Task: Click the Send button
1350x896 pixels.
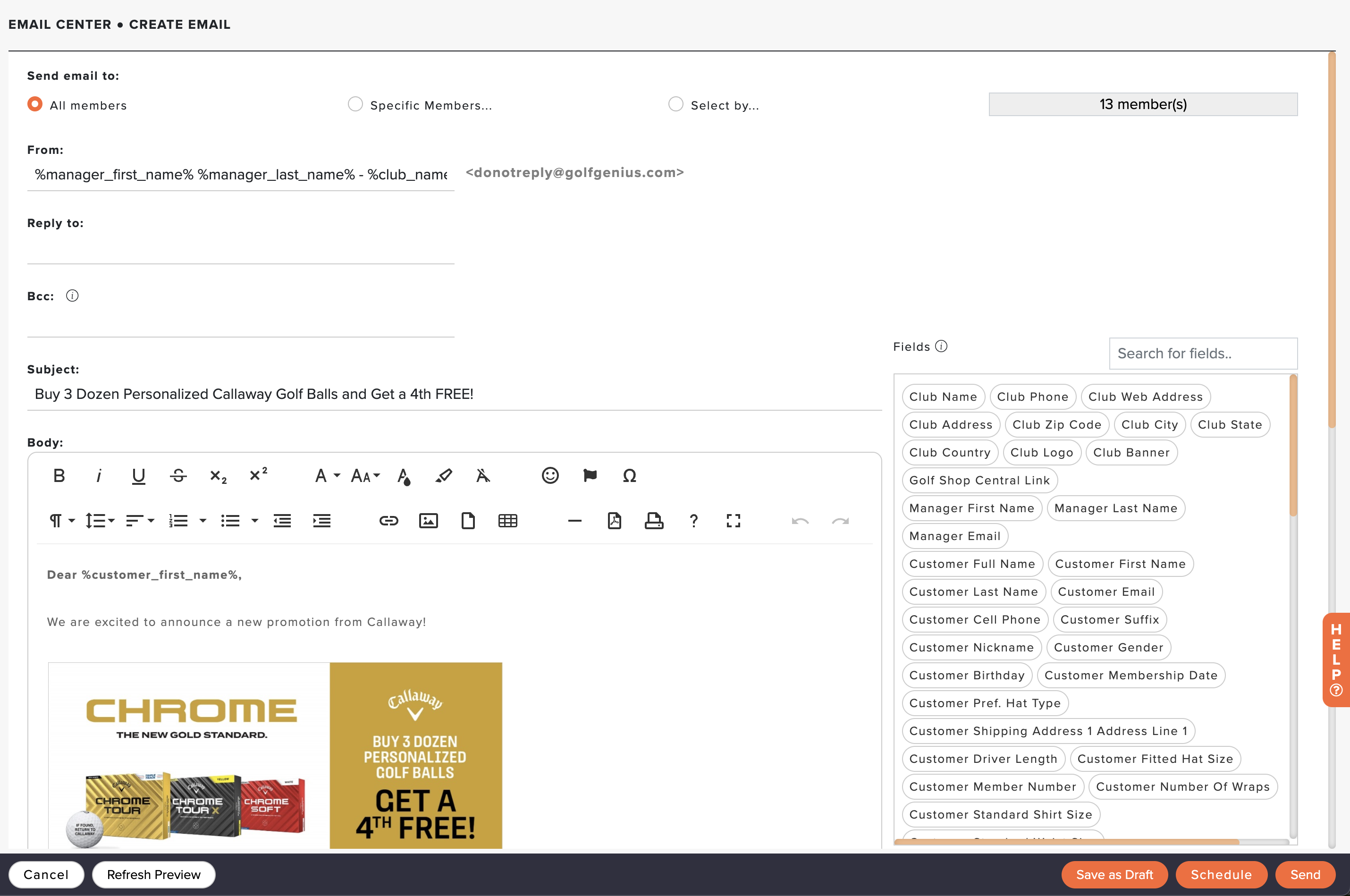Action: [1306, 874]
